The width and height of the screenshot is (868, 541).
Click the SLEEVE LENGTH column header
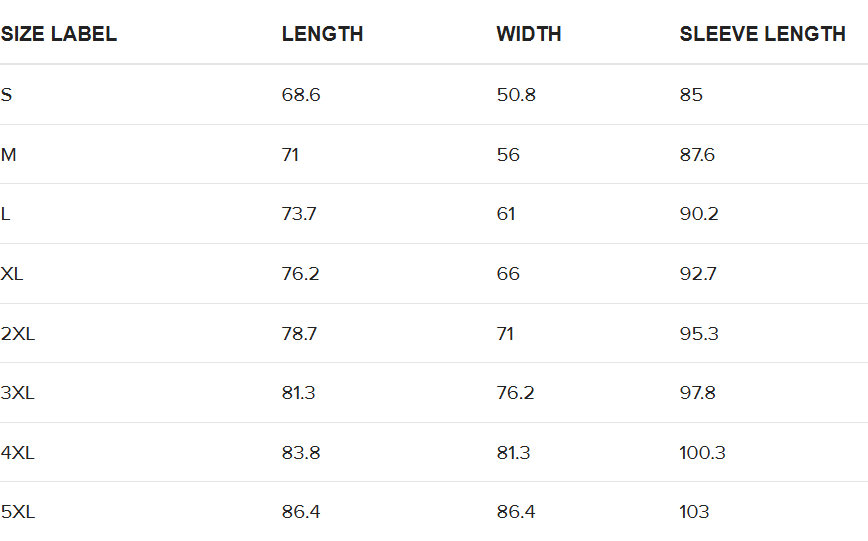coord(762,34)
